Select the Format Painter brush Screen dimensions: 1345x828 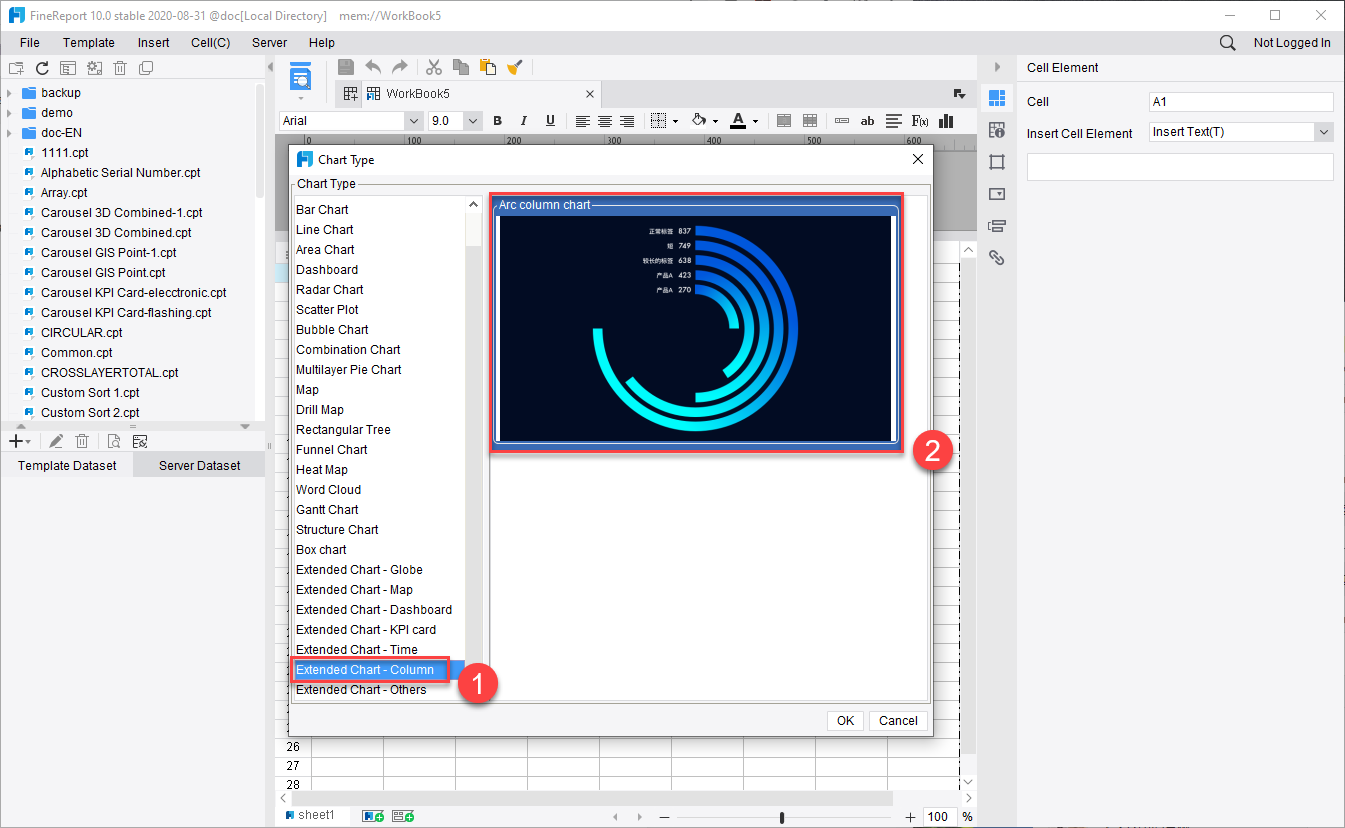pos(515,67)
